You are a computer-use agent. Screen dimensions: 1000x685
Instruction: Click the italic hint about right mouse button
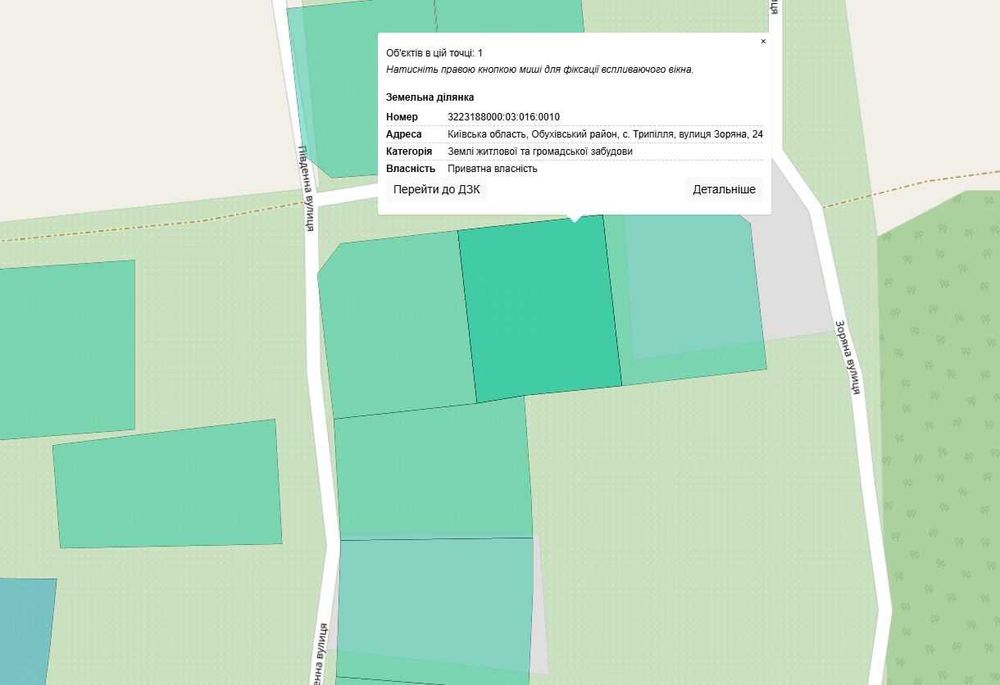540,70
